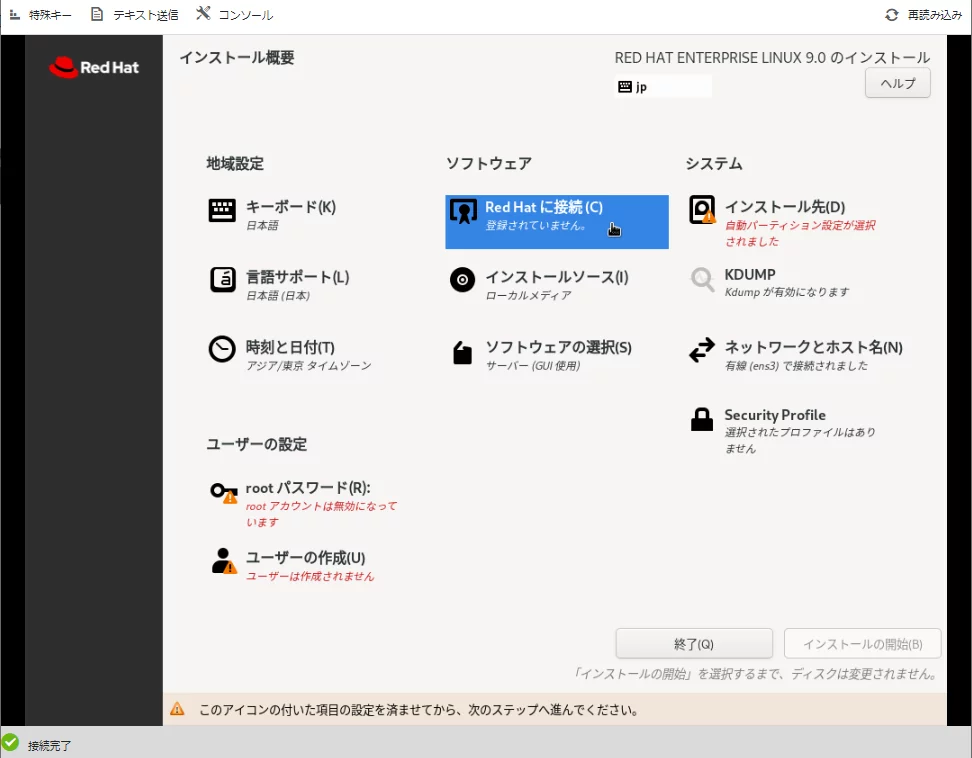Click the jp keyboard layout indicator
Screen dimensions: 972x758
click(x=662, y=87)
